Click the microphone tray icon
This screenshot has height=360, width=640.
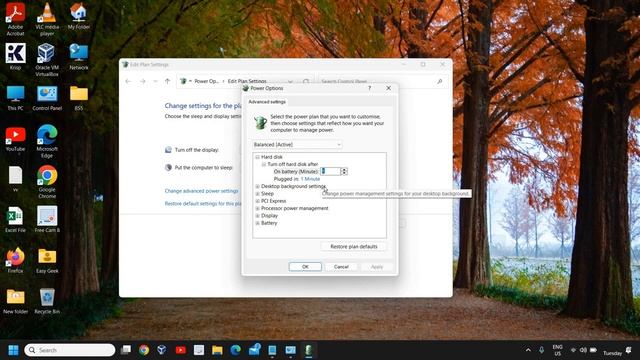pos(541,350)
